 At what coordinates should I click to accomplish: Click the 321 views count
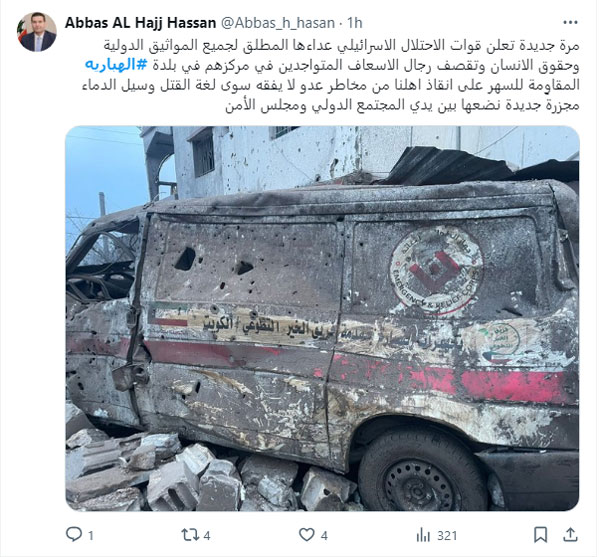[447, 536]
